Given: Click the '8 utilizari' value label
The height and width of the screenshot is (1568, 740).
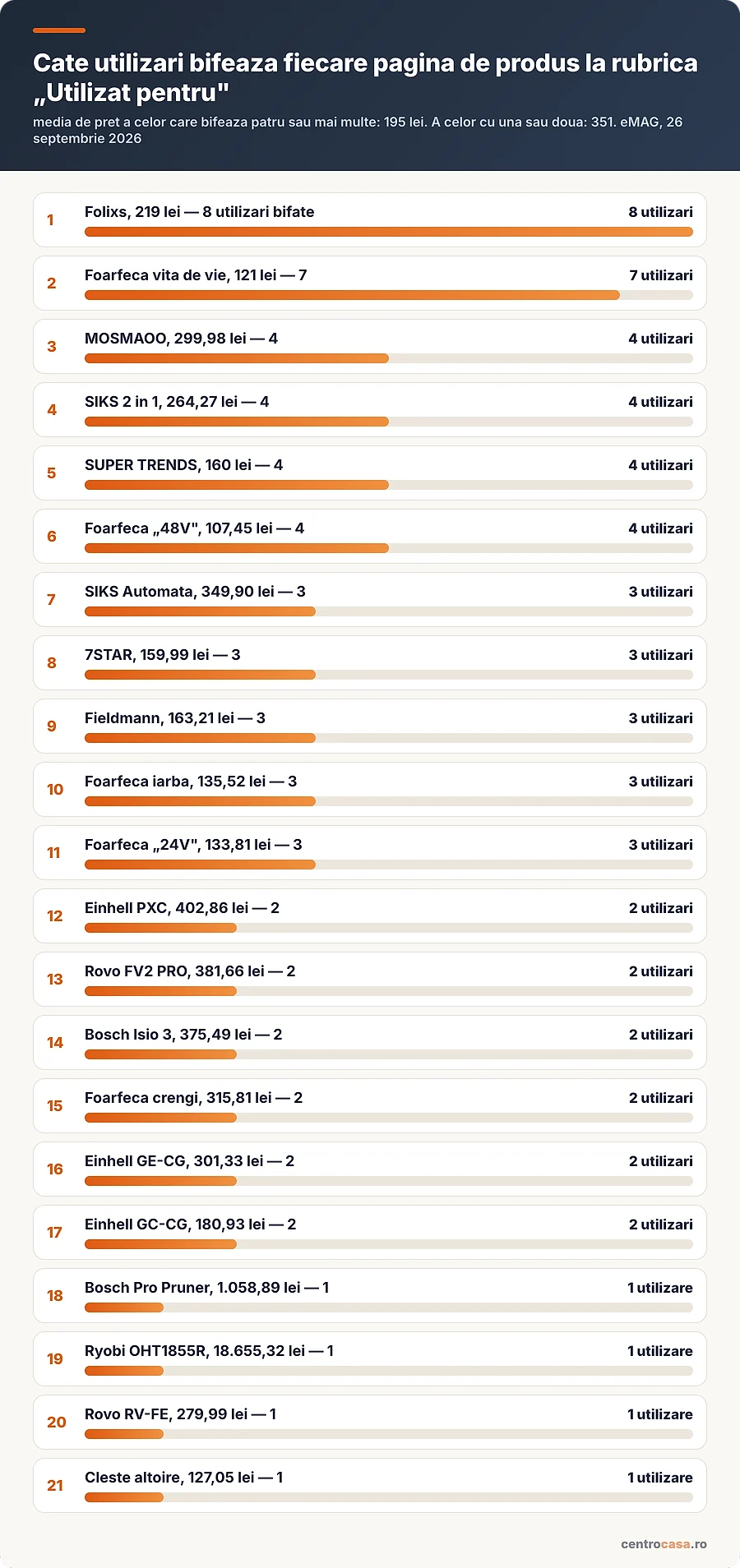Looking at the screenshot, I should (660, 212).
